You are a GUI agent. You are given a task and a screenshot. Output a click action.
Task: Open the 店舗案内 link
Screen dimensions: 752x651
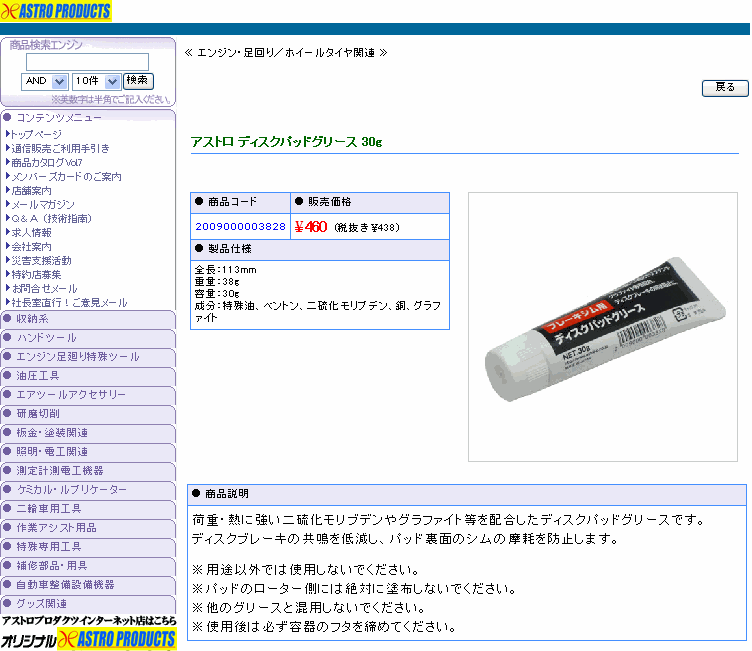click(31, 190)
